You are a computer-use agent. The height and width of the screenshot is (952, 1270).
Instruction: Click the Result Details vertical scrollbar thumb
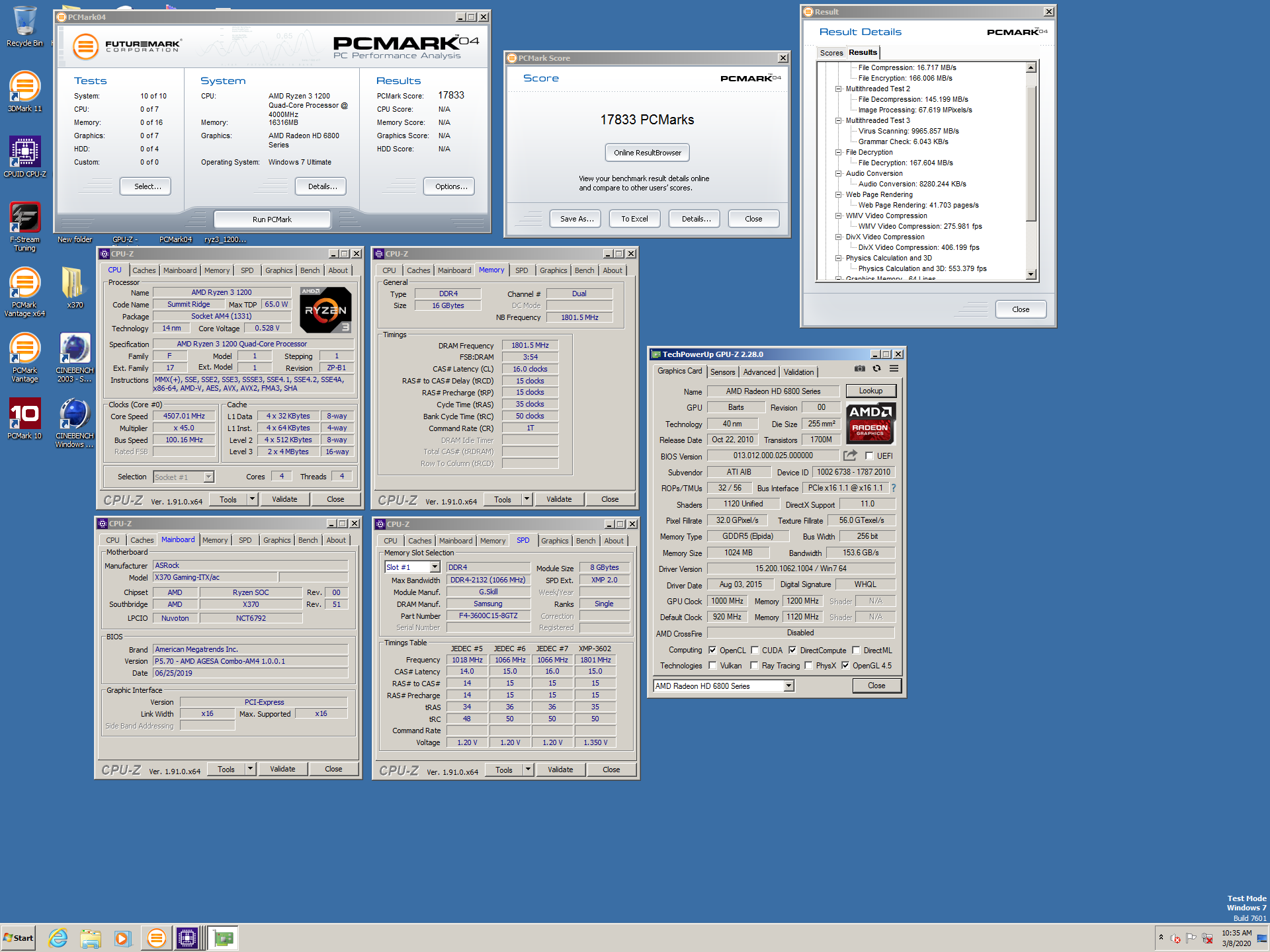click(x=1031, y=153)
